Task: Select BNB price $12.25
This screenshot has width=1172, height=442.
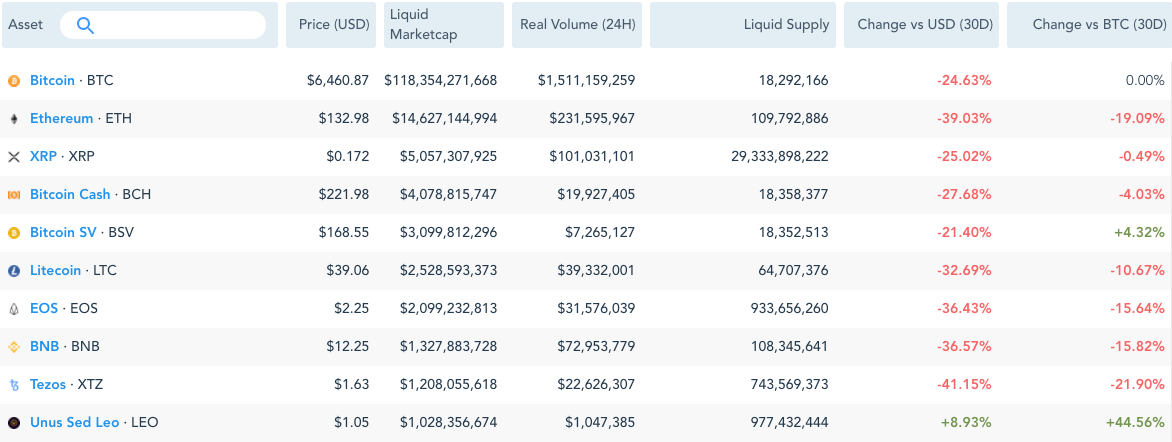Action: coord(348,346)
